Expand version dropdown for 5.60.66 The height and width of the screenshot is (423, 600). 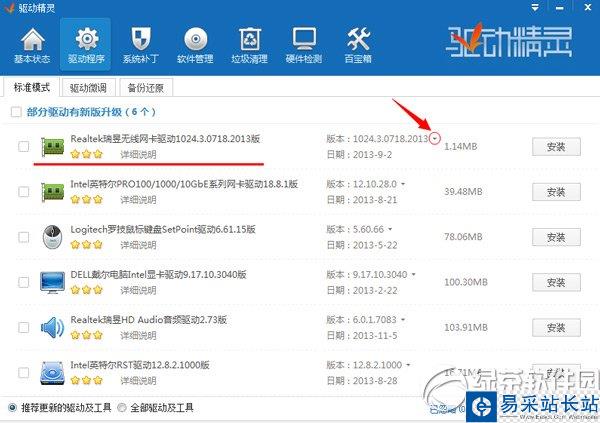(390, 229)
